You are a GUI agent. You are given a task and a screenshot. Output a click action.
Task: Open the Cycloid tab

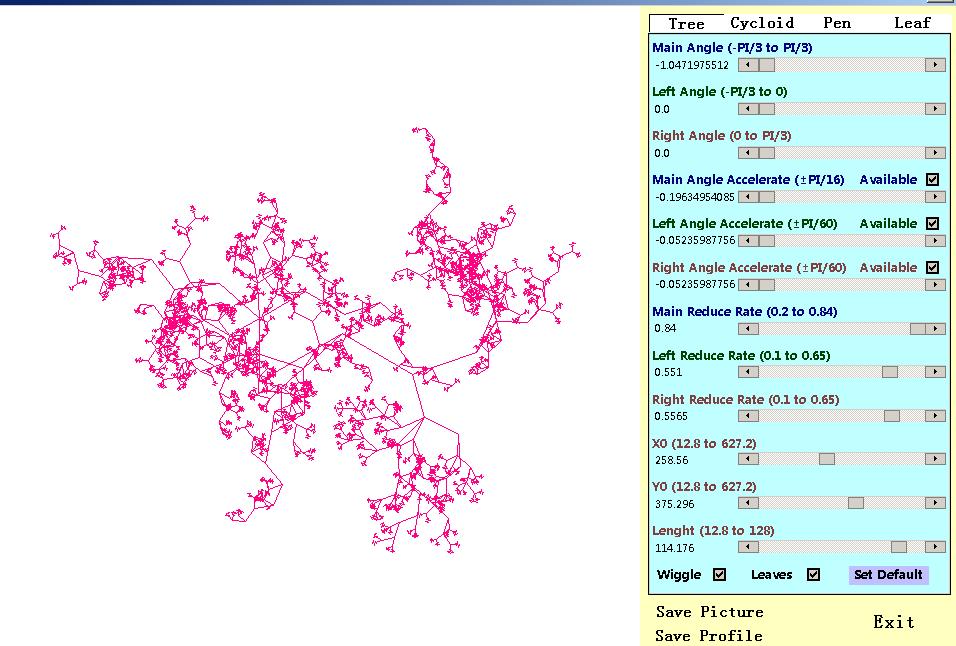point(762,23)
